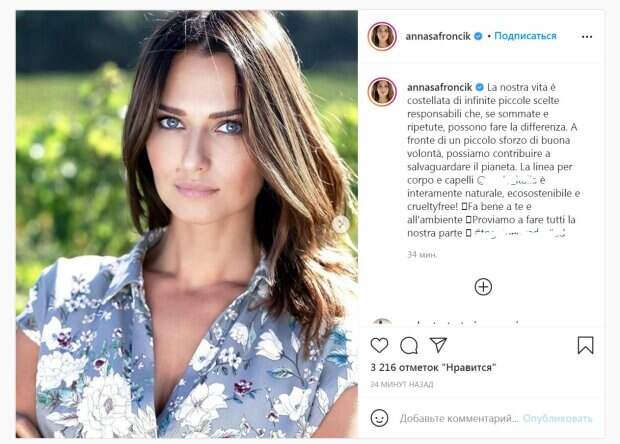The height and width of the screenshot is (444, 620).
Task: Click the 34 минут назад timestamp
Action: [402, 384]
